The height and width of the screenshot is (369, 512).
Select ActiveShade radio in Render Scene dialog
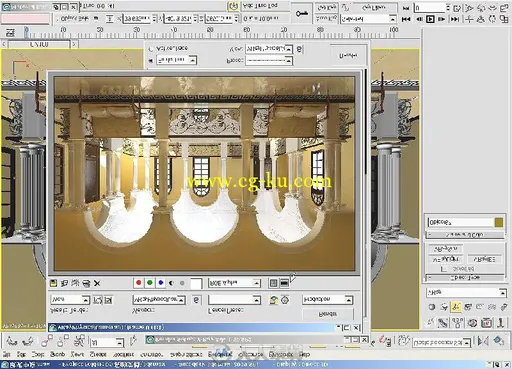tap(151, 49)
